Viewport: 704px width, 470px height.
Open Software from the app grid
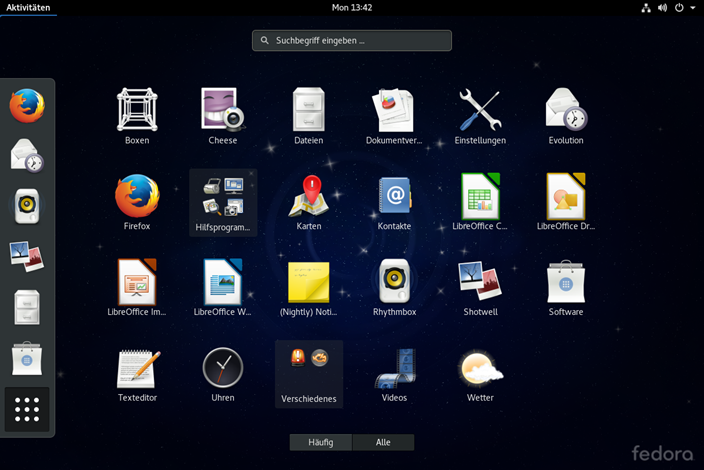click(566, 288)
